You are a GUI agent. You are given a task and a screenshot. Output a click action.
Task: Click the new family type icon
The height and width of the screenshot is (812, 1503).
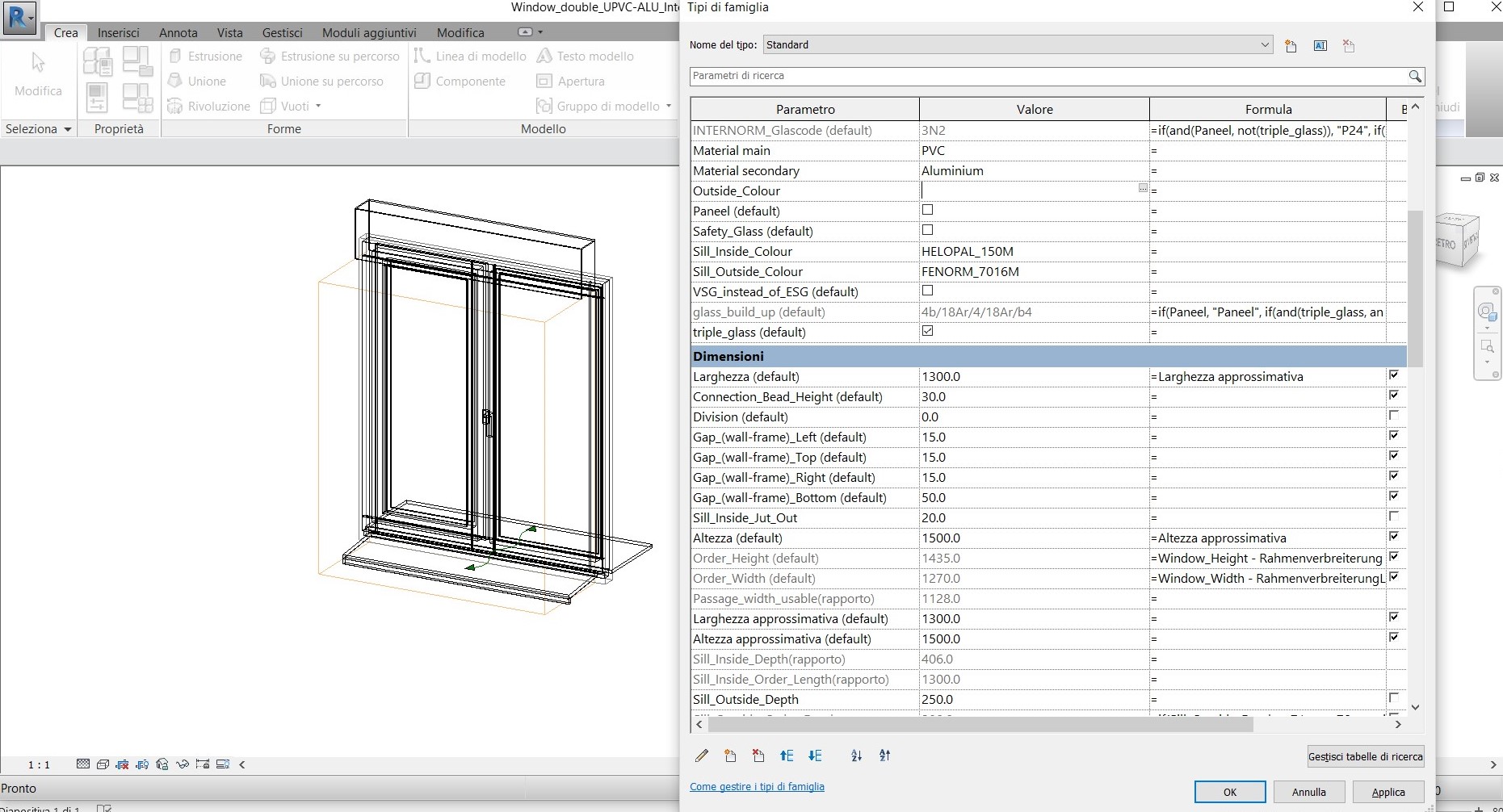pyautogui.click(x=1291, y=46)
